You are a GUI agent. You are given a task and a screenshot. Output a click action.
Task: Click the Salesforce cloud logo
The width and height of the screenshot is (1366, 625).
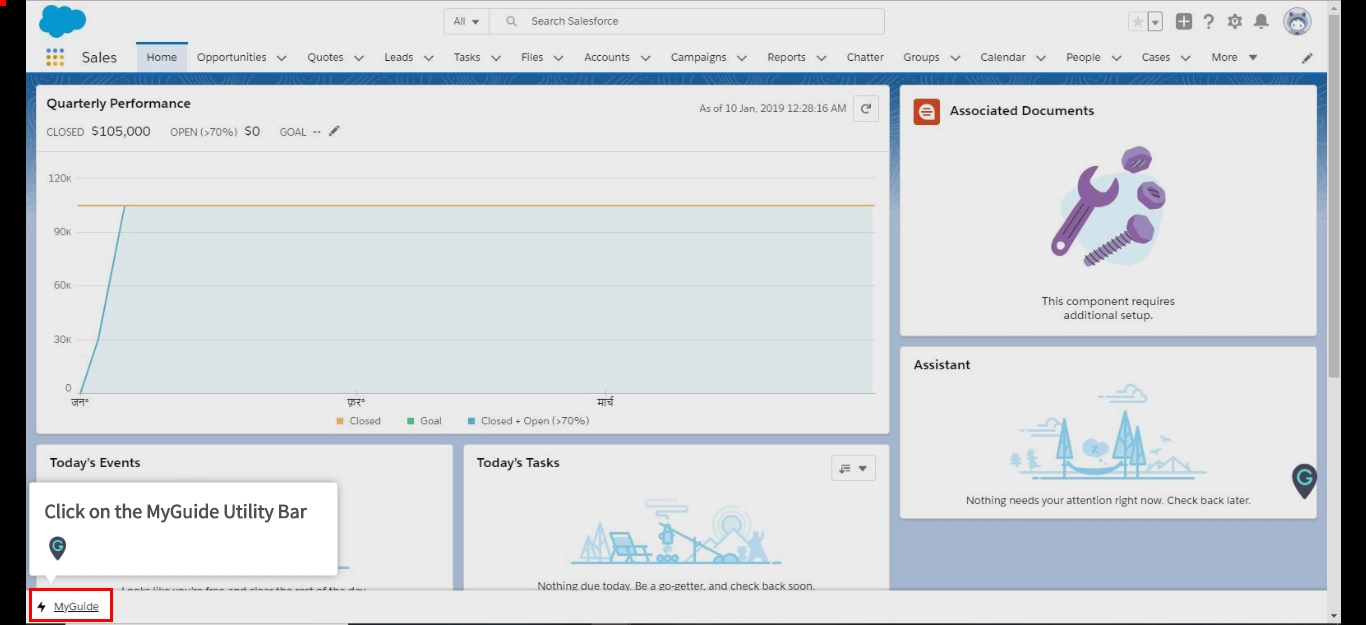(62, 21)
